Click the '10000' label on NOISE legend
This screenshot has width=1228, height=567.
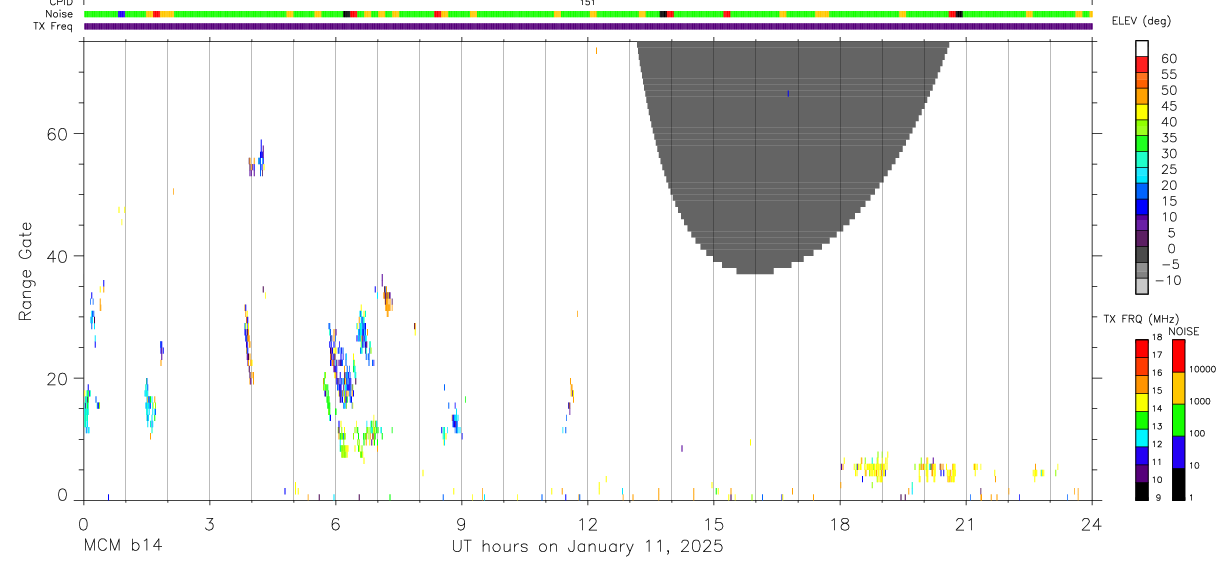[1203, 369]
